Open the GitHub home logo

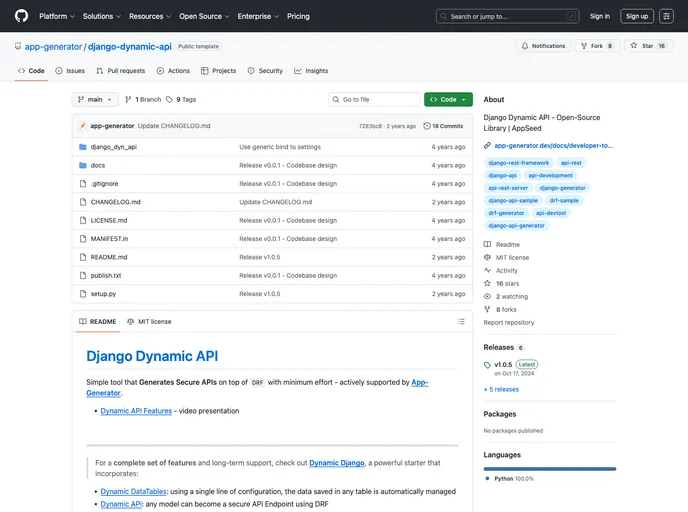click(x=21, y=16)
